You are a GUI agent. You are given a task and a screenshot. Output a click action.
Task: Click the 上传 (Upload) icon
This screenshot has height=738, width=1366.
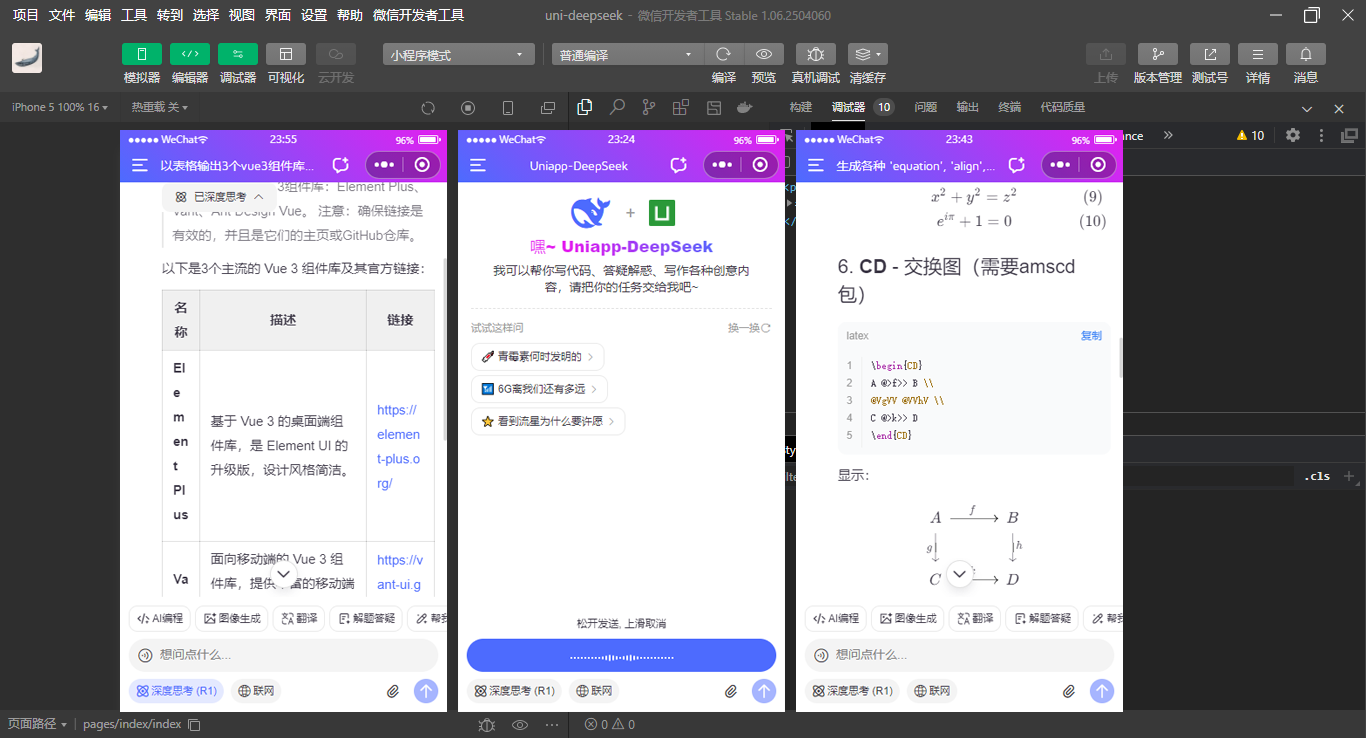click(x=1106, y=54)
